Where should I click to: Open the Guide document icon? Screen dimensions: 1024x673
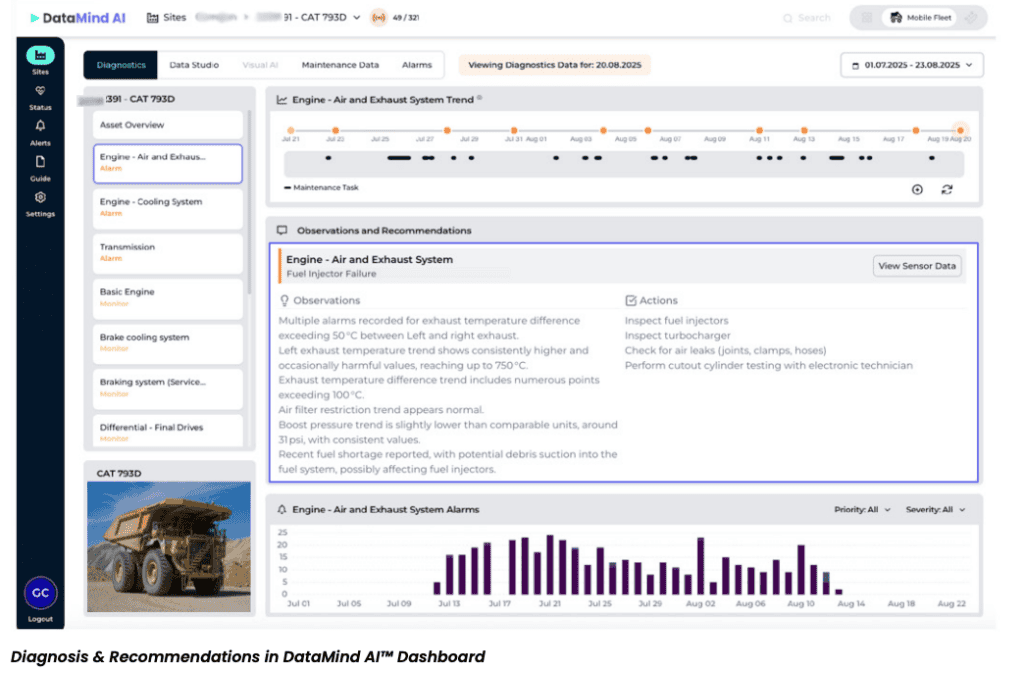pos(40,162)
